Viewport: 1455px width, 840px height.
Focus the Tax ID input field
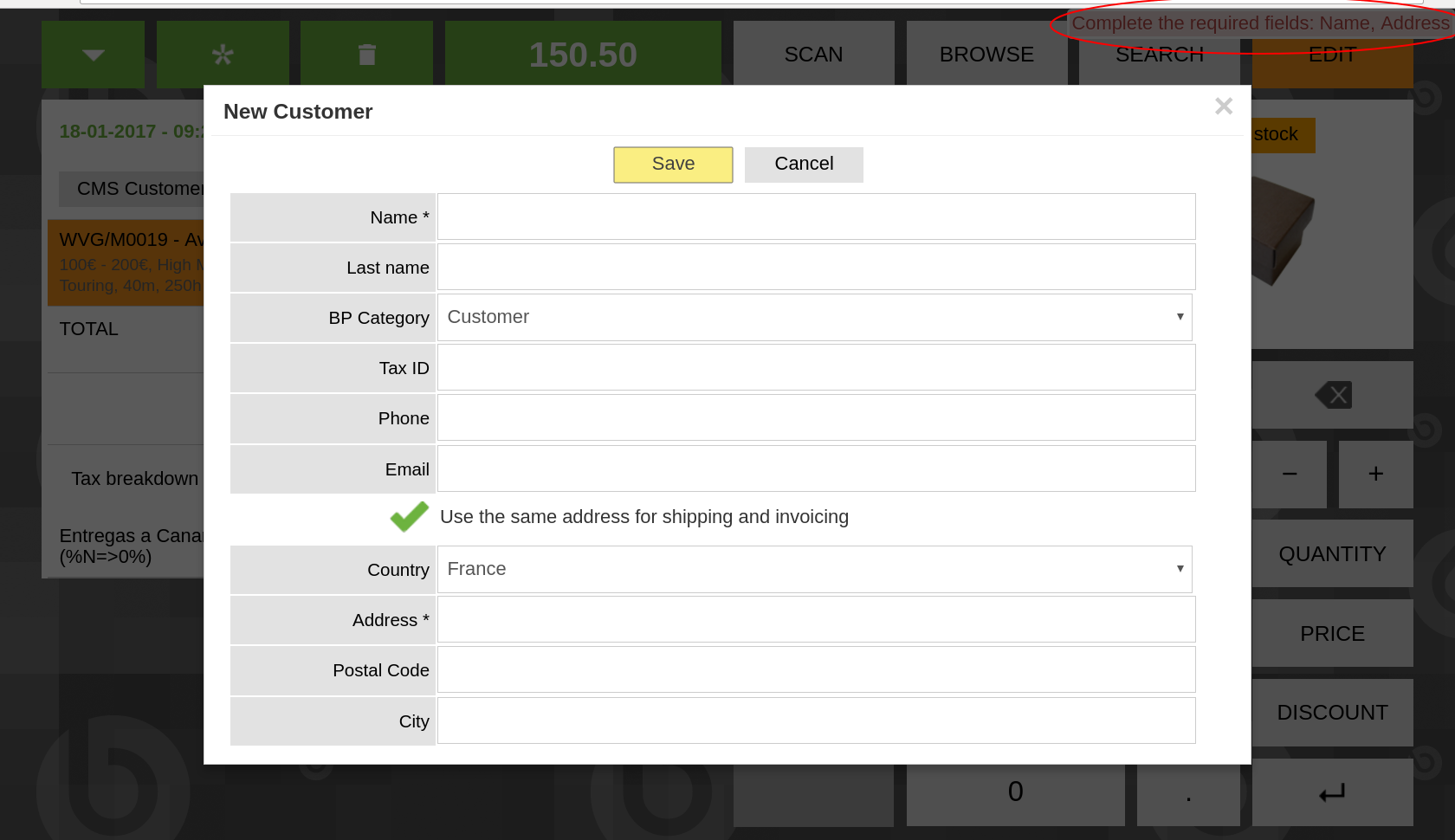pyautogui.click(x=816, y=367)
